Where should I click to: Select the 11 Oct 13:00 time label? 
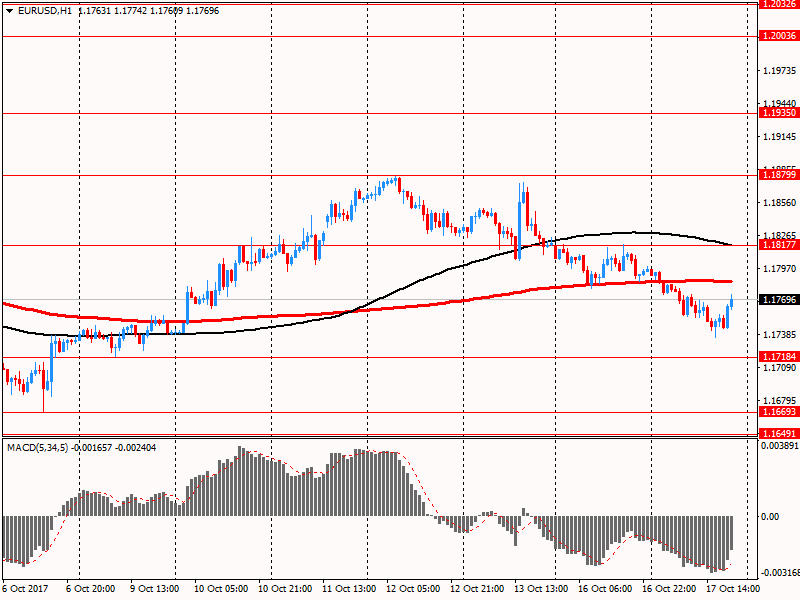coord(349,588)
